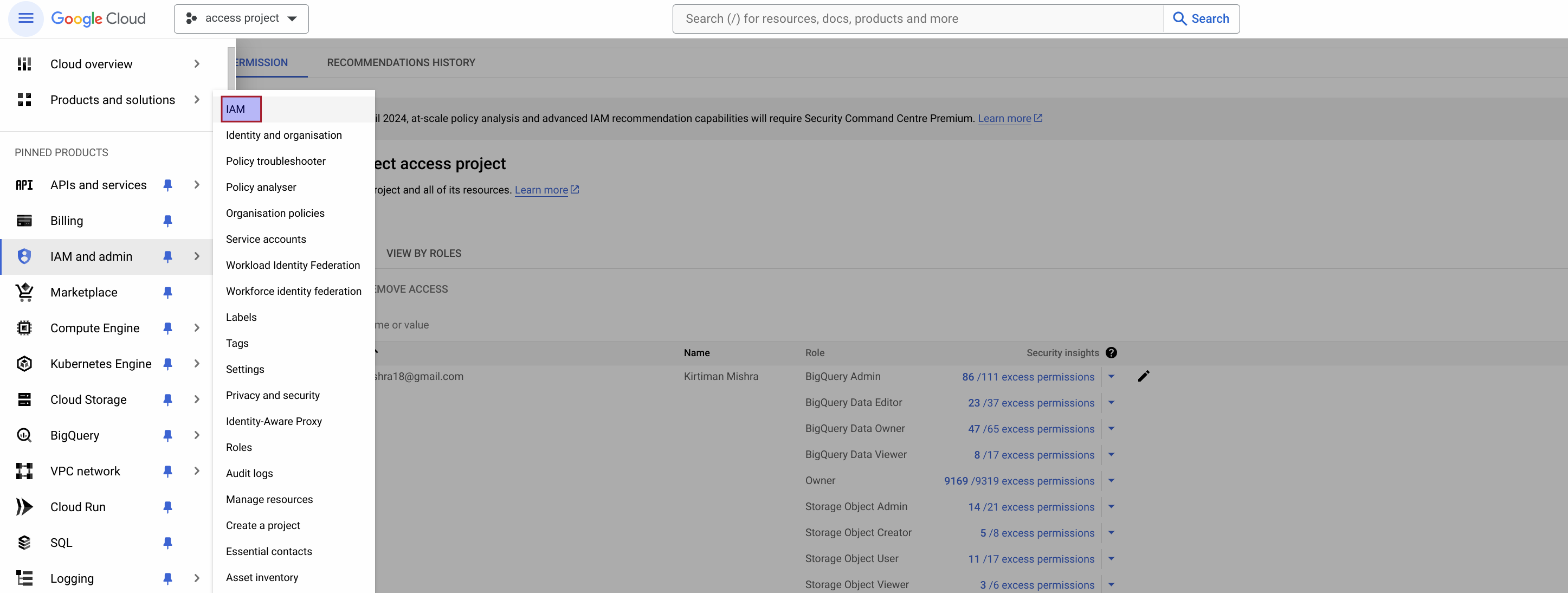Open 23/37 excess permissions link
1568x593 pixels.
[1031, 403]
